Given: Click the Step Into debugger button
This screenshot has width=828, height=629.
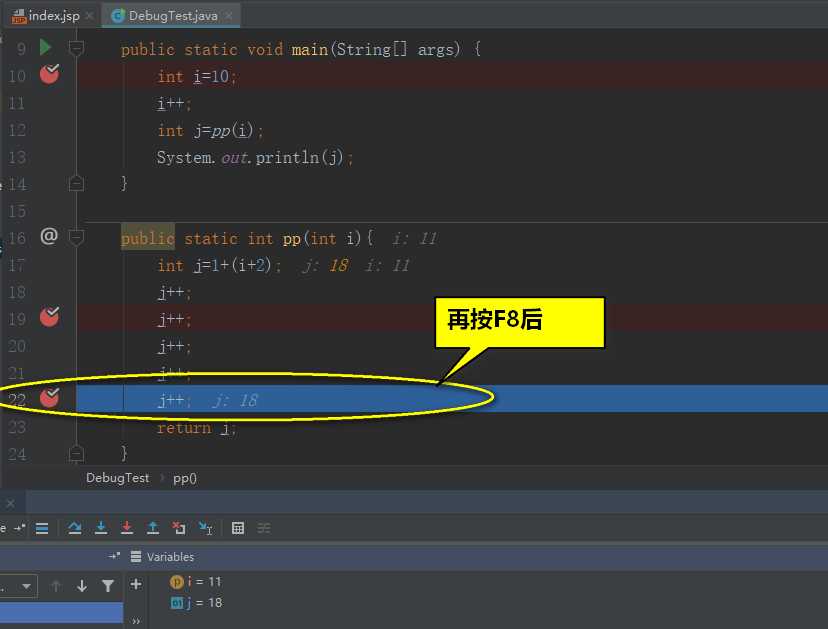Looking at the screenshot, I should pyautogui.click(x=101, y=528).
